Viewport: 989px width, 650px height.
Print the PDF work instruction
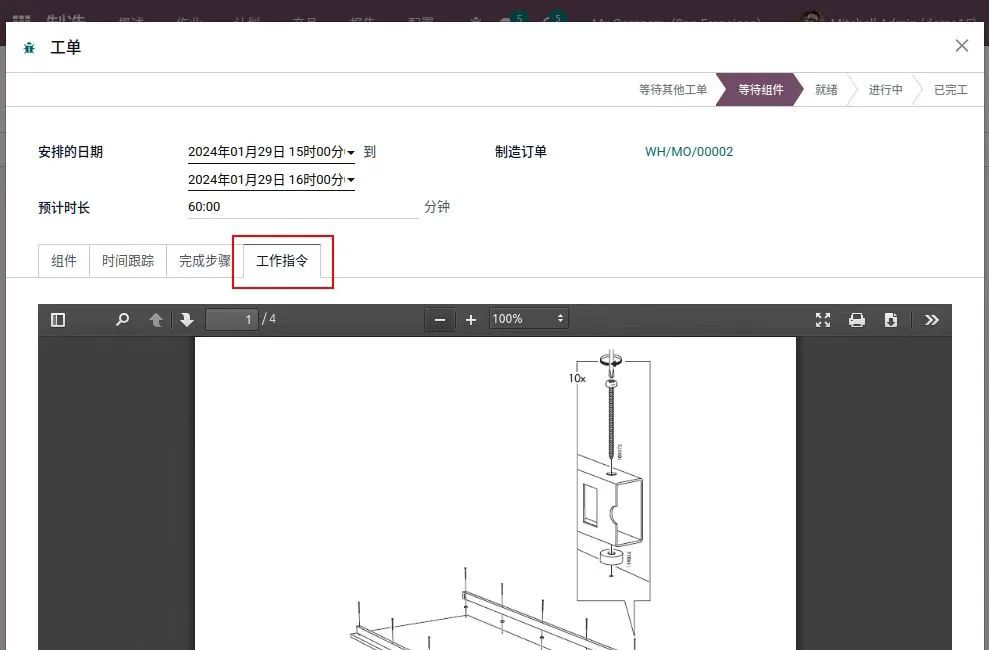pos(857,320)
